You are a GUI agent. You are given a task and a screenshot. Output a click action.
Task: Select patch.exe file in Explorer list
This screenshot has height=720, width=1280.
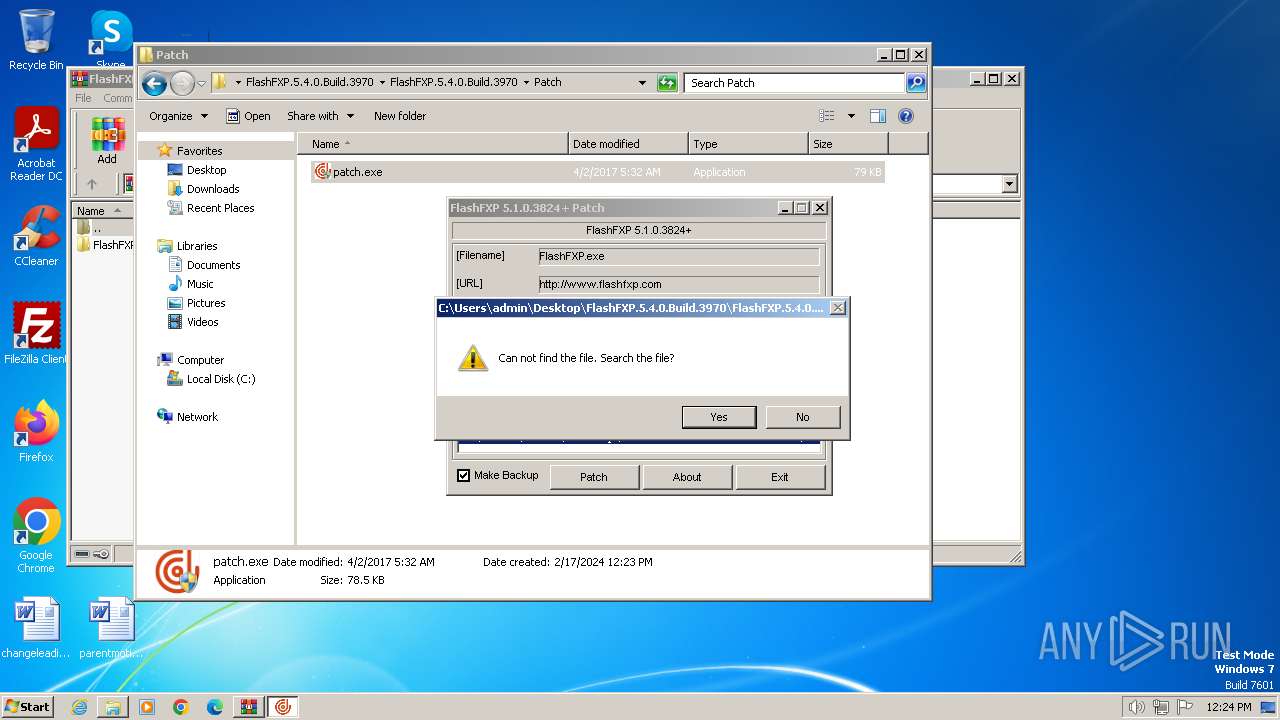tap(598, 172)
